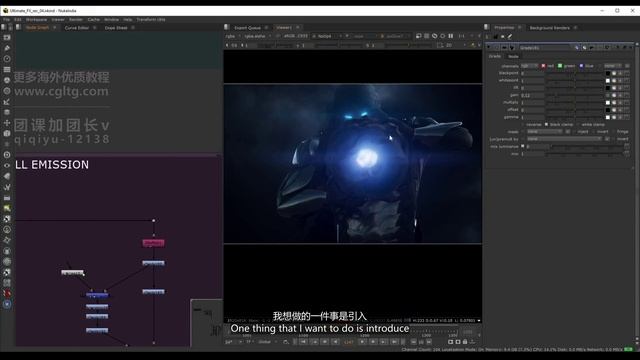Image resolution: width=640 pixels, height=360 pixels.
Task: Select the pink node in Node Graph
Action: coord(153,243)
